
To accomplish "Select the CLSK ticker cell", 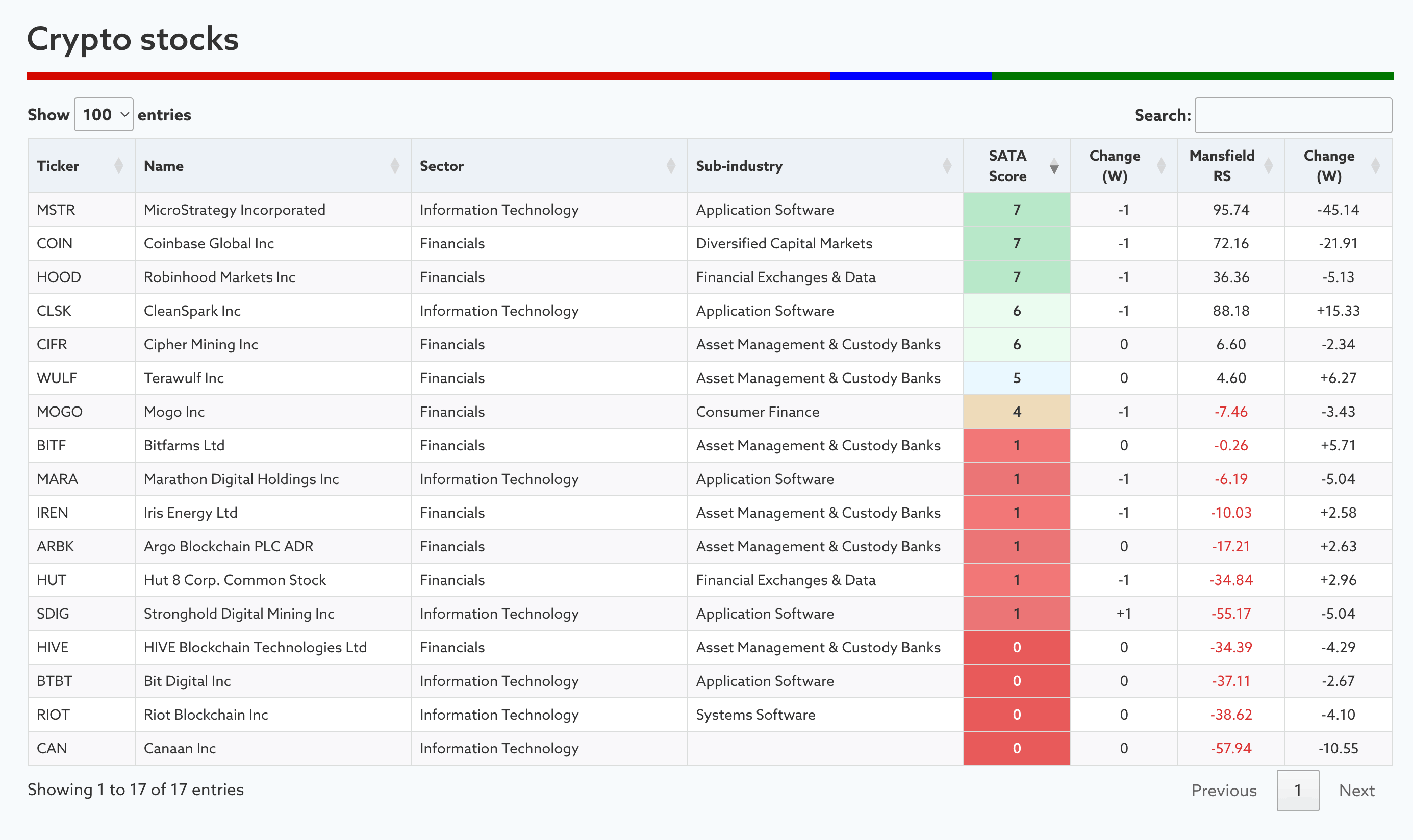I will [x=81, y=311].
